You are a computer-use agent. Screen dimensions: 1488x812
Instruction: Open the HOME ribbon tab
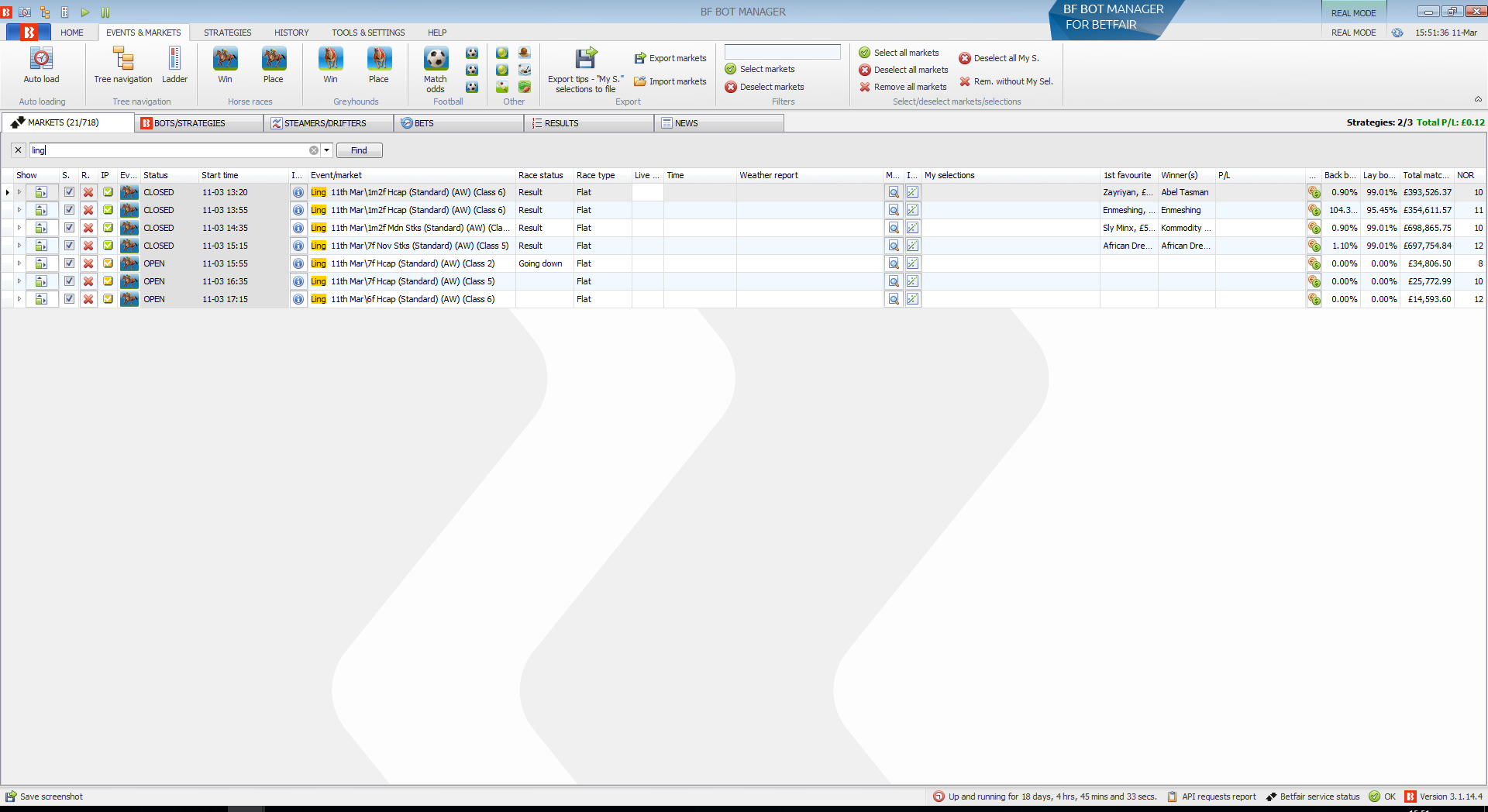(72, 33)
